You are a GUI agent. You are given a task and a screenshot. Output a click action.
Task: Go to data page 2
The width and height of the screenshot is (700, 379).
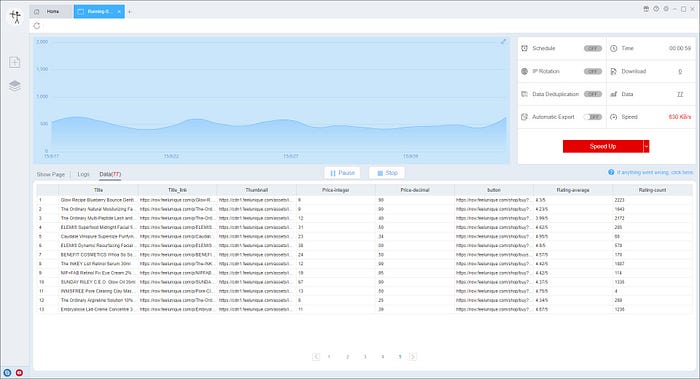click(347, 357)
